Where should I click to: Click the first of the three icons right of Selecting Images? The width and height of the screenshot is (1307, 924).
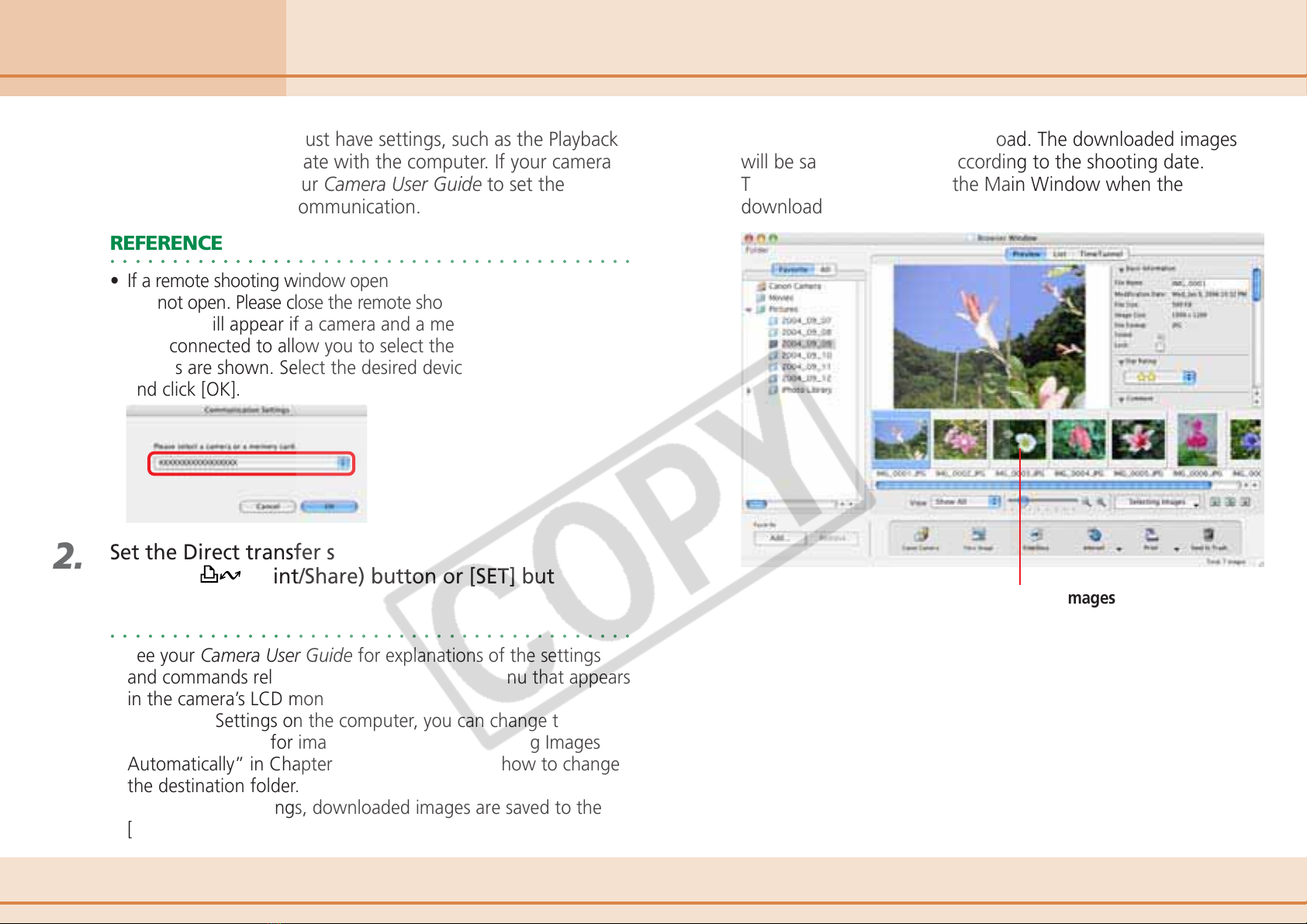click(x=1215, y=502)
